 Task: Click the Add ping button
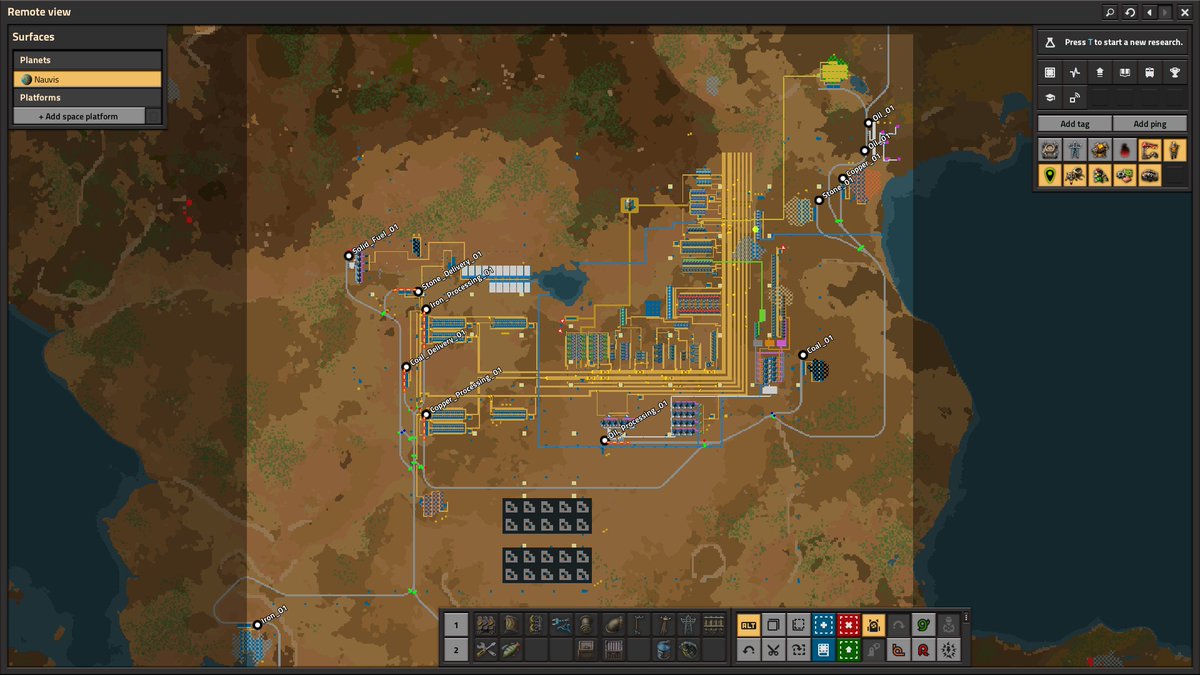coord(1151,124)
